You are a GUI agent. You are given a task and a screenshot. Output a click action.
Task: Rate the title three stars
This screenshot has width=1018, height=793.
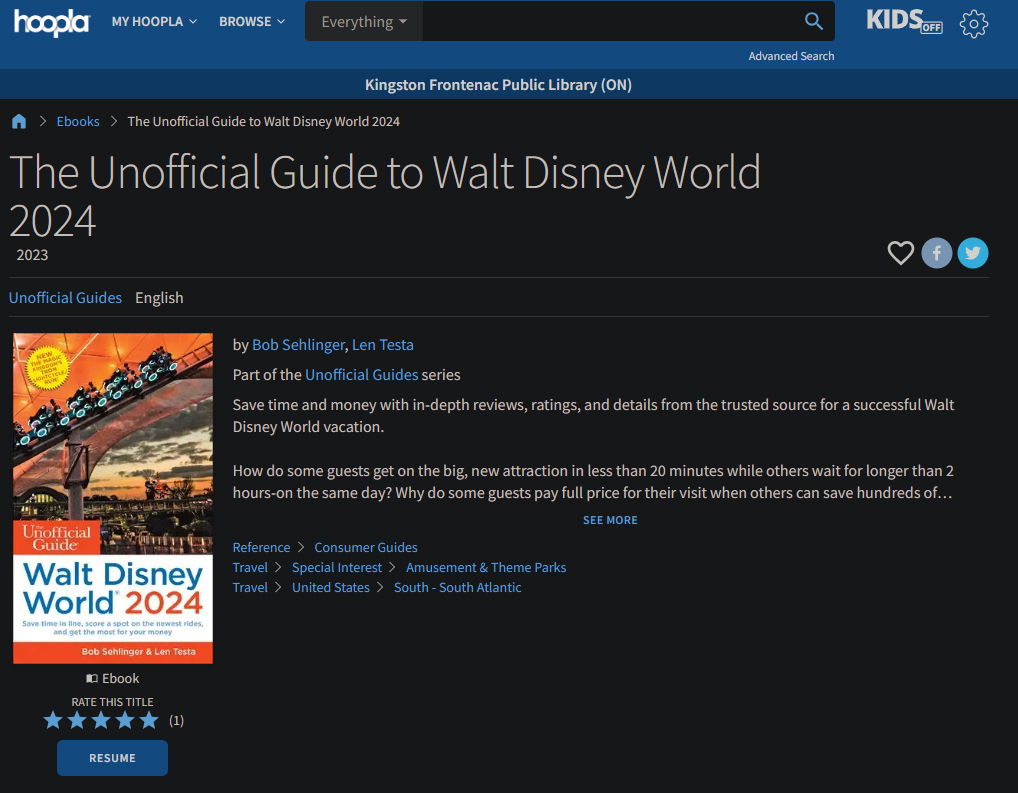coord(101,720)
